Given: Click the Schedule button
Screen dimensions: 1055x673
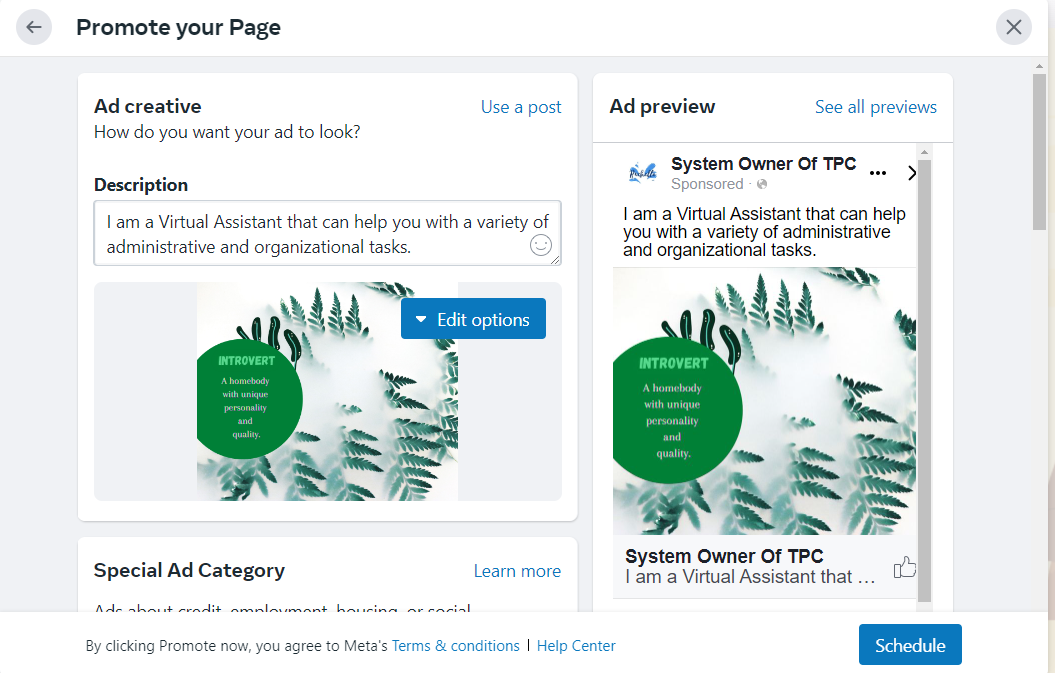Looking at the screenshot, I should (x=910, y=645).
